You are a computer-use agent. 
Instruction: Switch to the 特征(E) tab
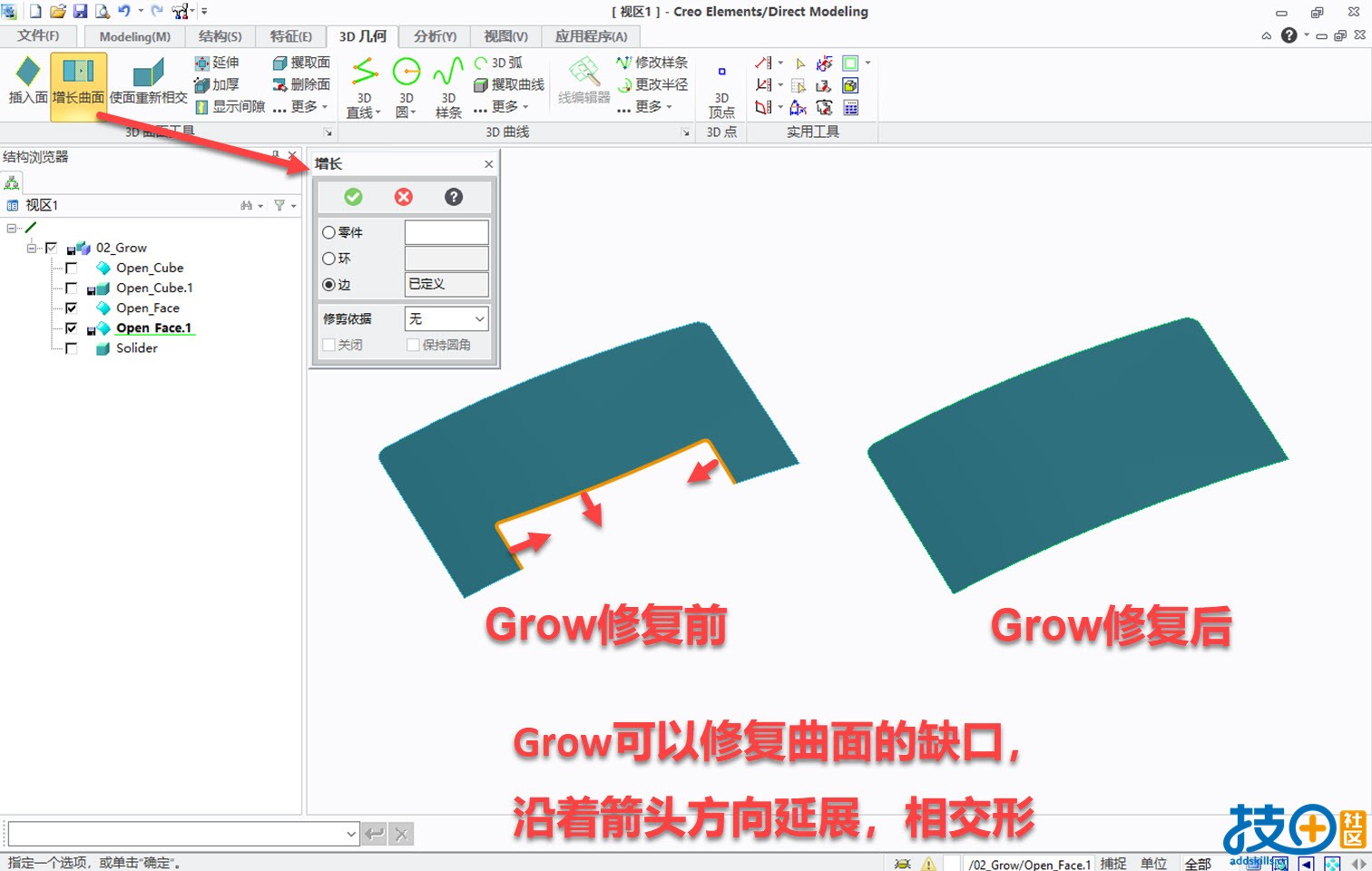click(x=291, y=36)
